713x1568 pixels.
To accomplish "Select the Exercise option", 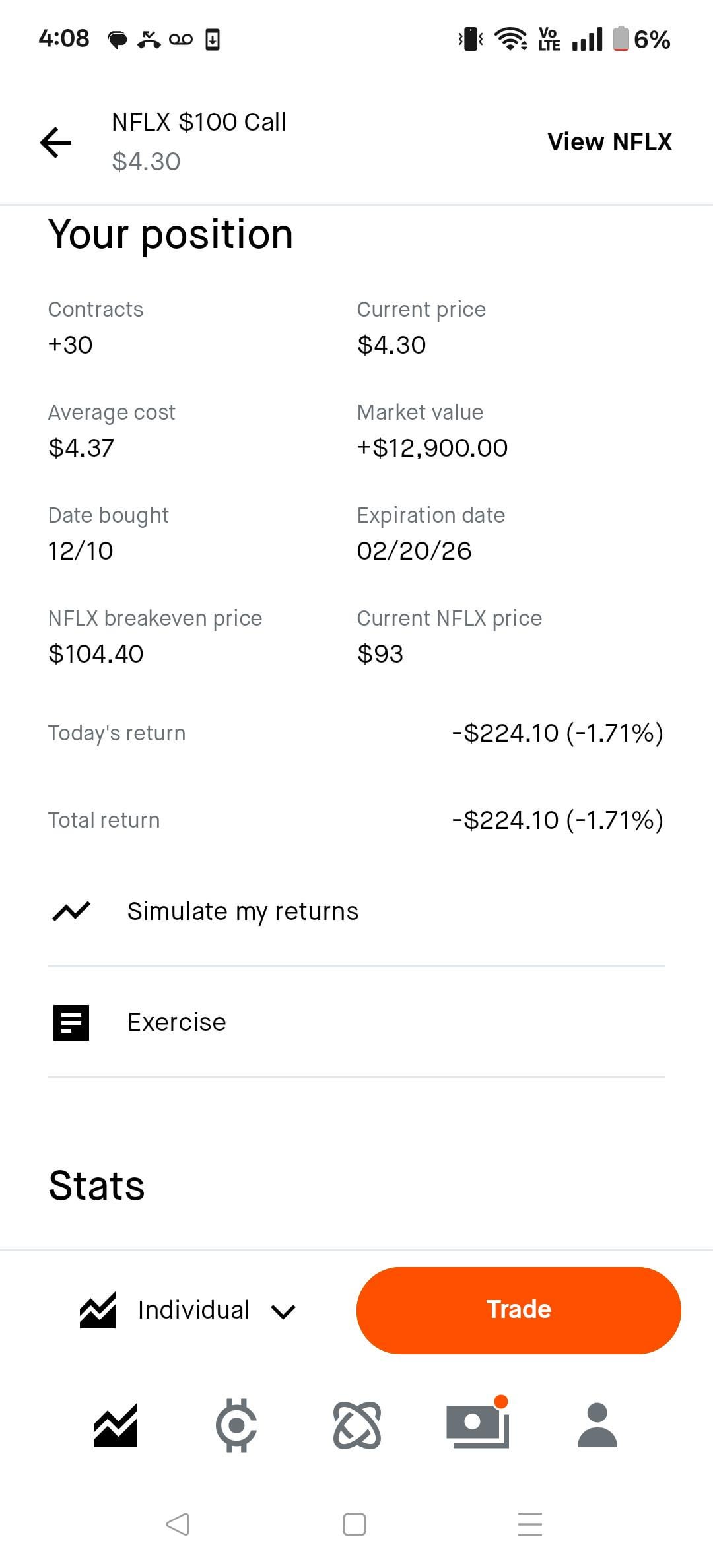I will (x=176, y=1022).
